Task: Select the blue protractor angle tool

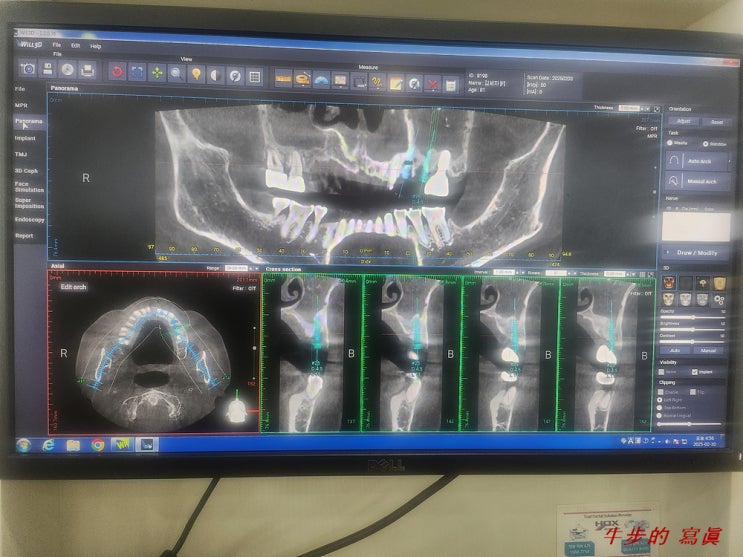Action: 321,81
